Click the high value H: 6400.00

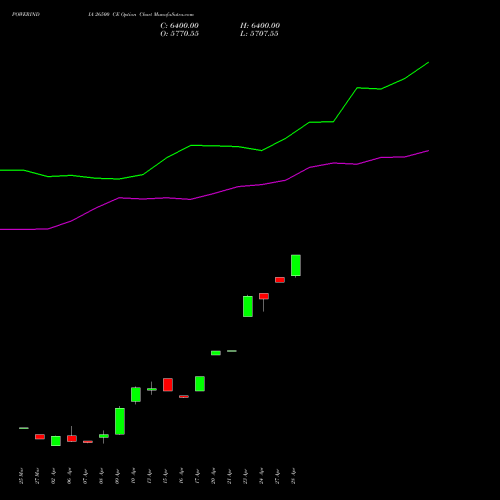[260, 26]
